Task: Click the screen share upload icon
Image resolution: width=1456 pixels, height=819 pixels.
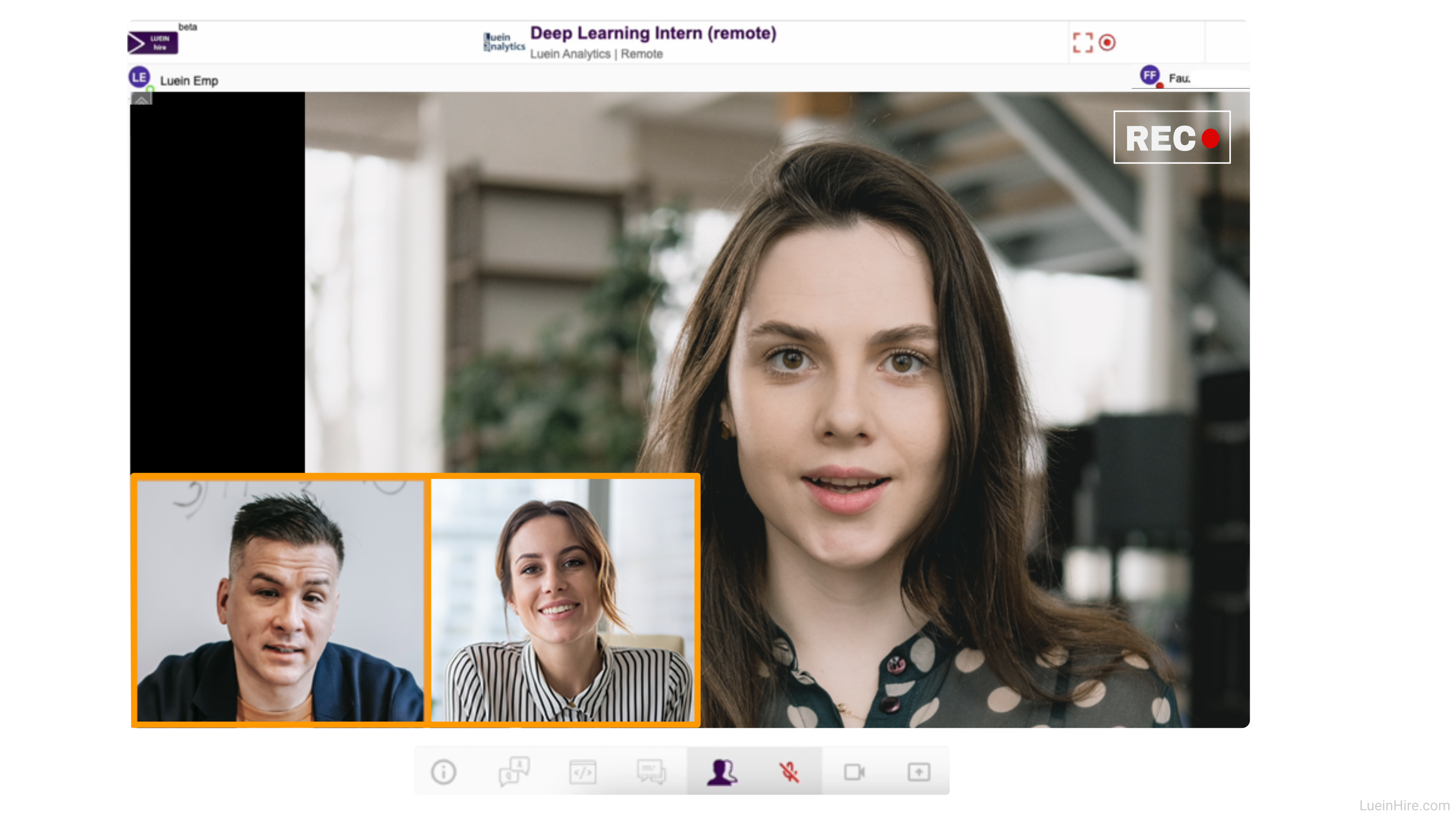Action: 918,771
